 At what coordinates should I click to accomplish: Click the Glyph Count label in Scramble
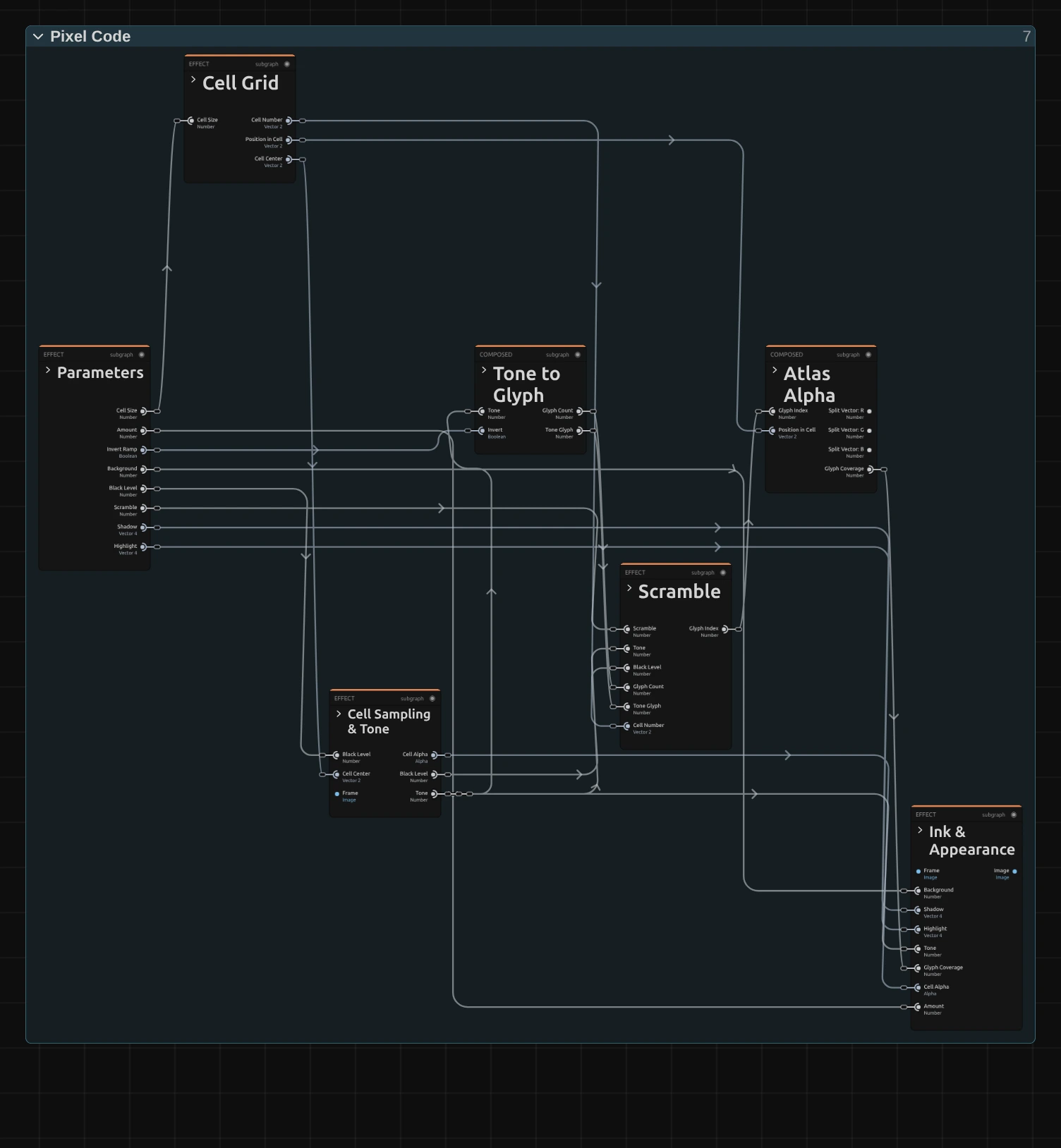click(648, 686)
